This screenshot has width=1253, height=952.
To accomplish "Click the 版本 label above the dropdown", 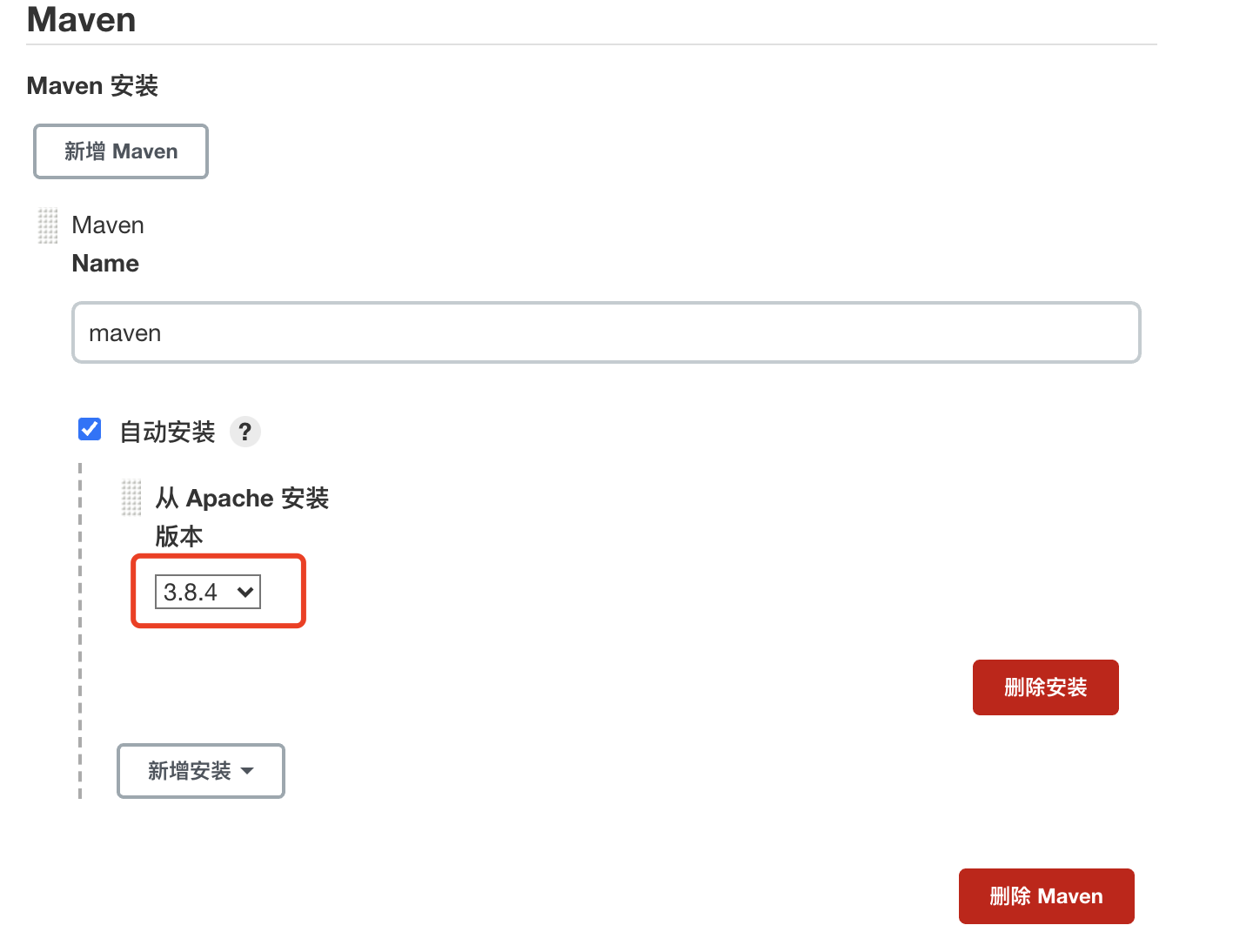I will point(179,536).
